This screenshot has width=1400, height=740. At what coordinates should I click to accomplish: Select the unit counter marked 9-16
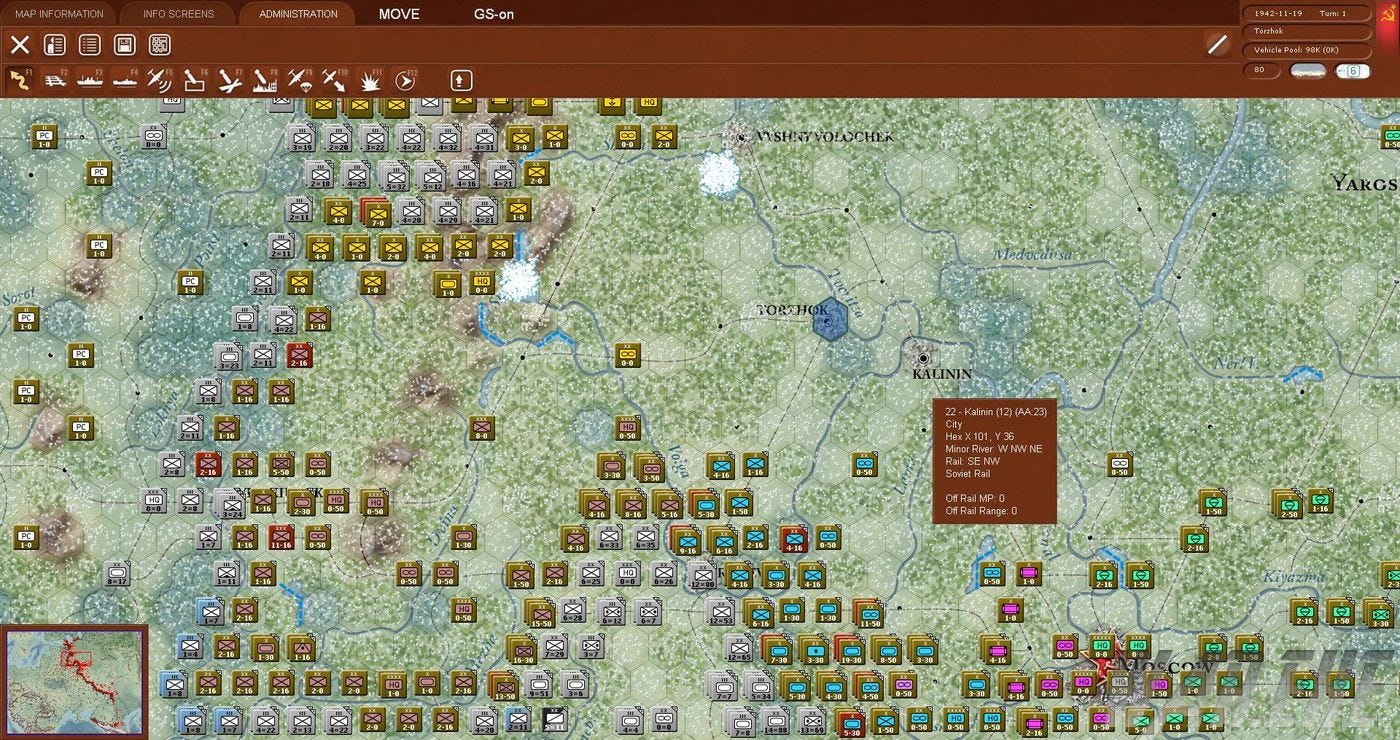pyautogui.click(x=687, y=539)
